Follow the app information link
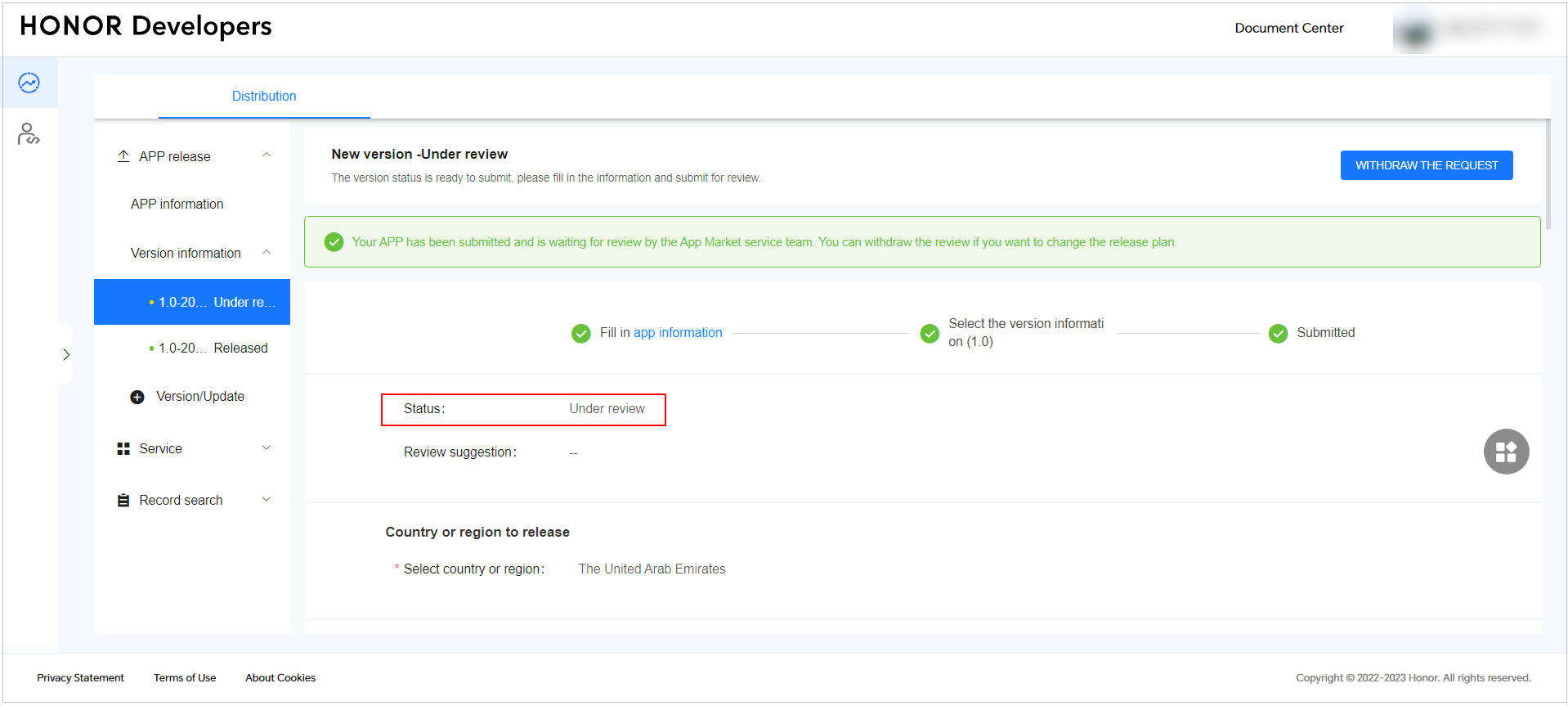 tap(678, 333)
